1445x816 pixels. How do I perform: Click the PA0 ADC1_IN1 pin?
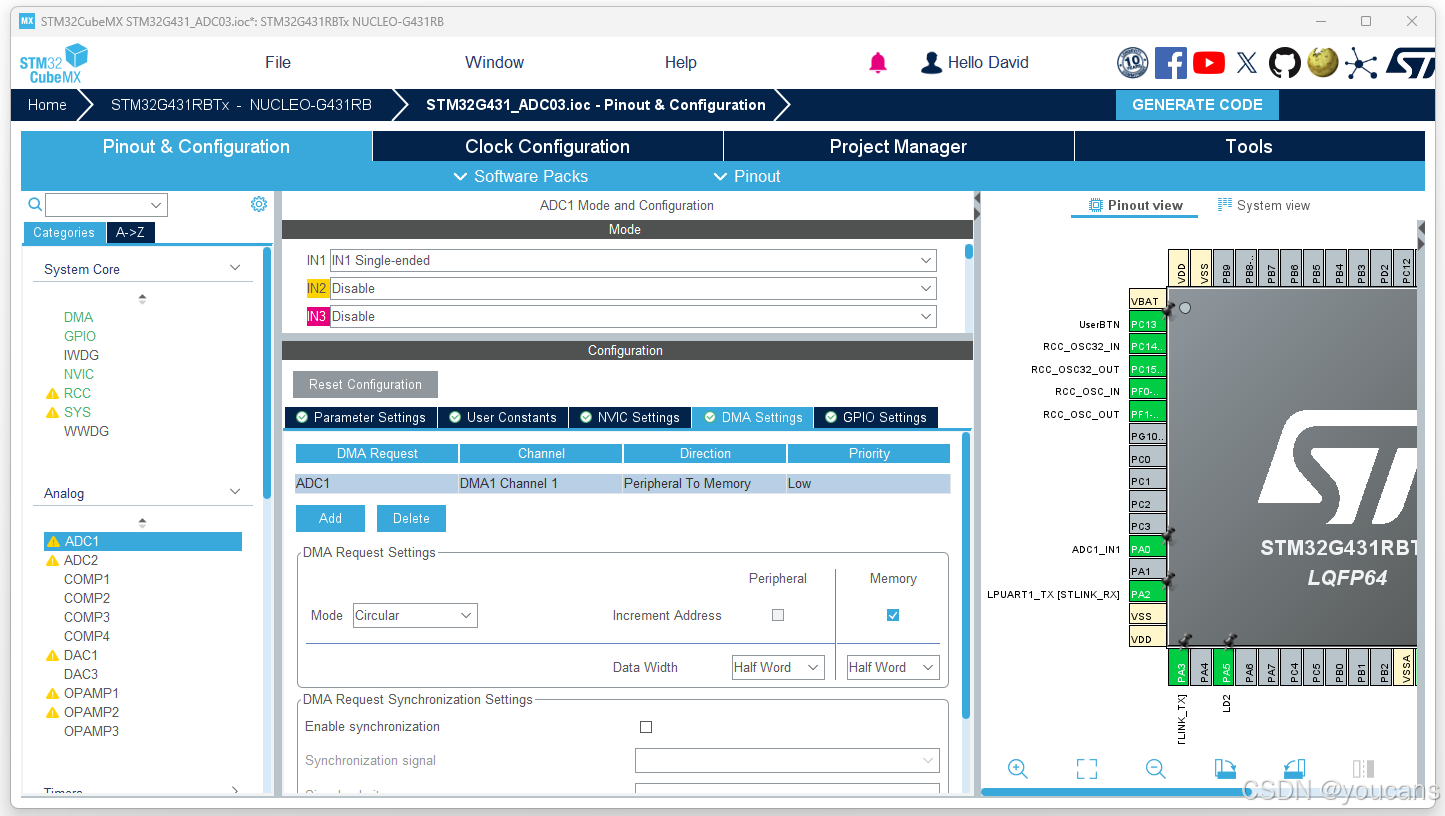1147,549
